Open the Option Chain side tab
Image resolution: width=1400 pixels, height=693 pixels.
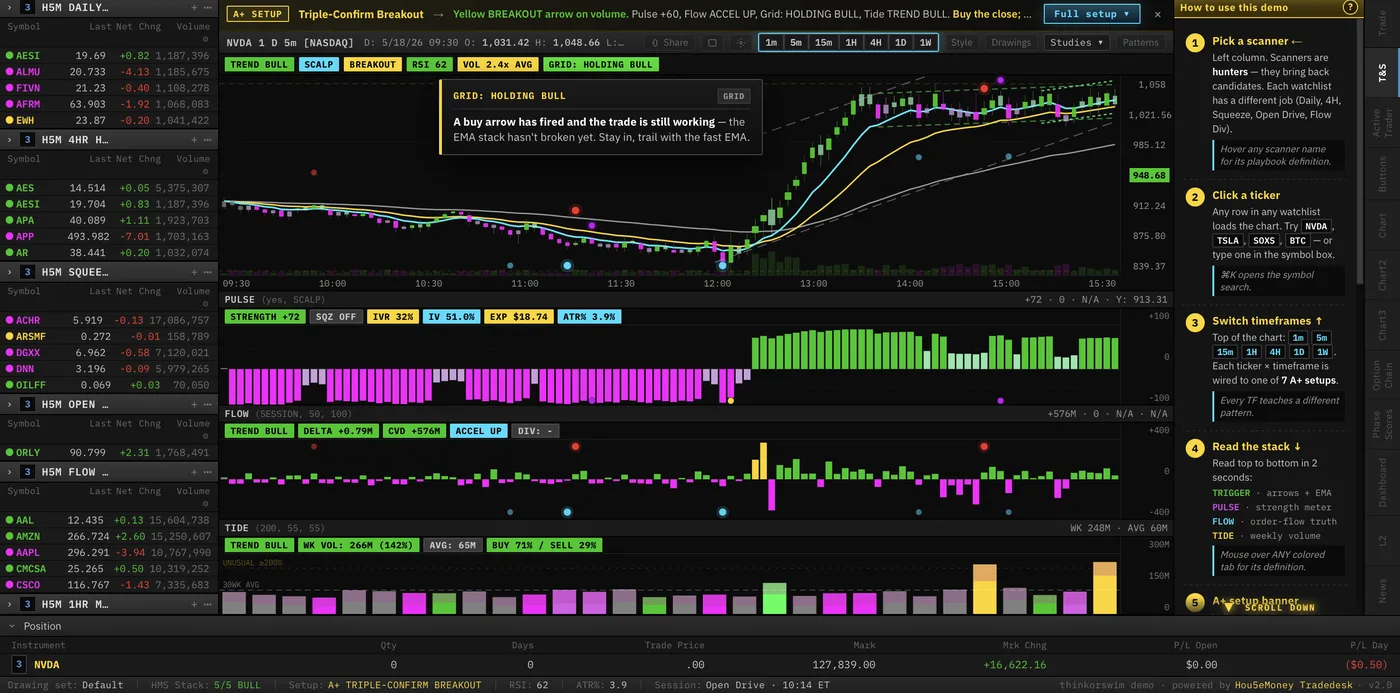[1383, 375]
